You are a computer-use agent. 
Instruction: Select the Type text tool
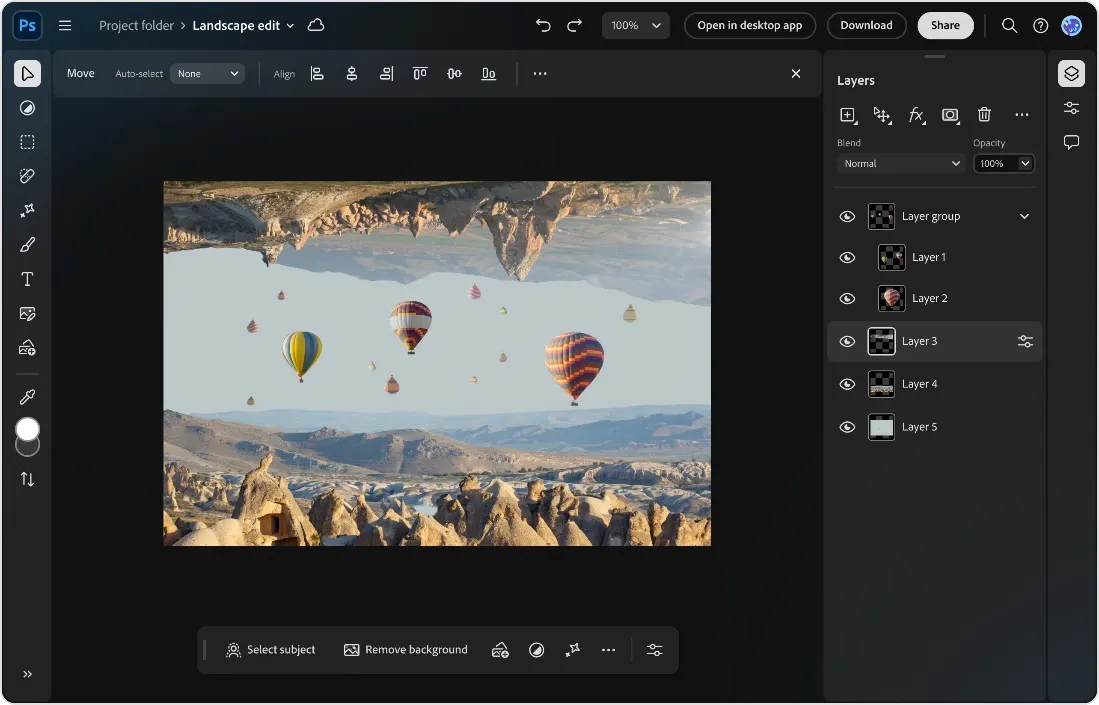27,279
